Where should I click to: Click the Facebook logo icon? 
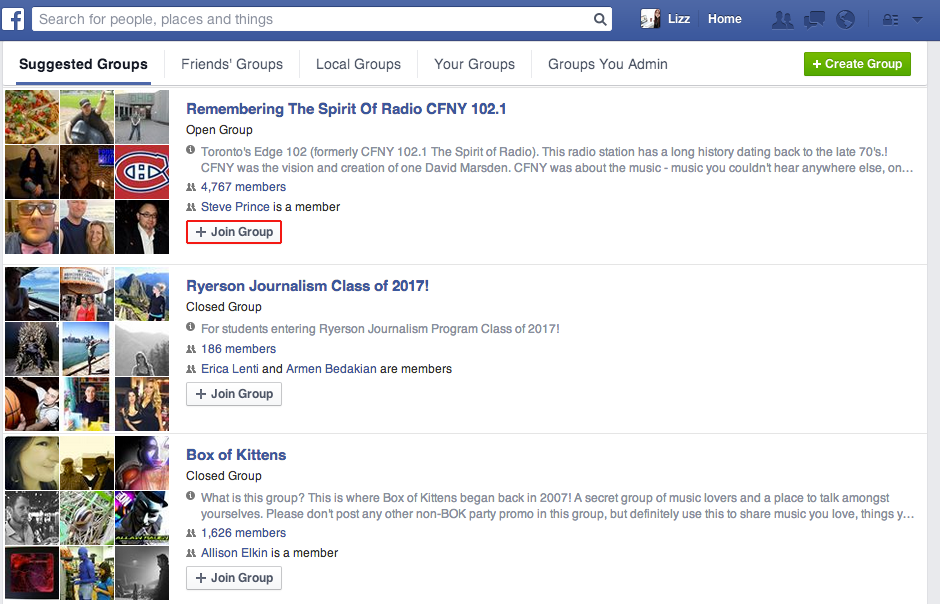13,19
